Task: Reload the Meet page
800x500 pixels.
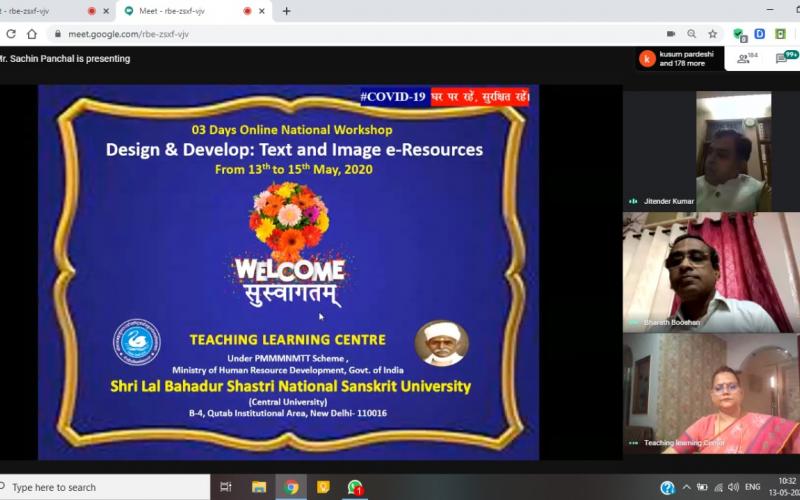Action: (x=11, y=34)
